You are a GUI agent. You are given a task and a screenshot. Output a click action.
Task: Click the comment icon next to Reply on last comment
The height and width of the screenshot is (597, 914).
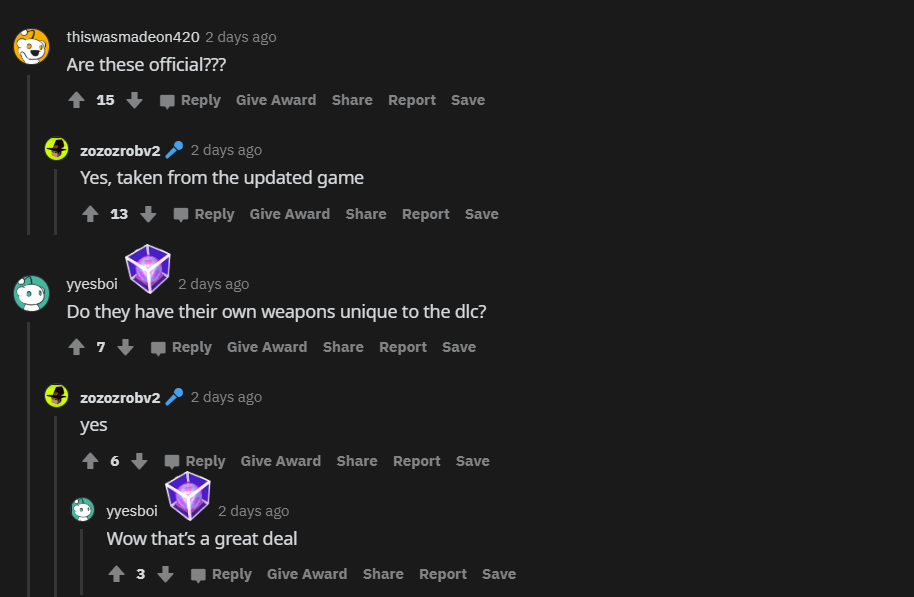click(x=198, y=575)
